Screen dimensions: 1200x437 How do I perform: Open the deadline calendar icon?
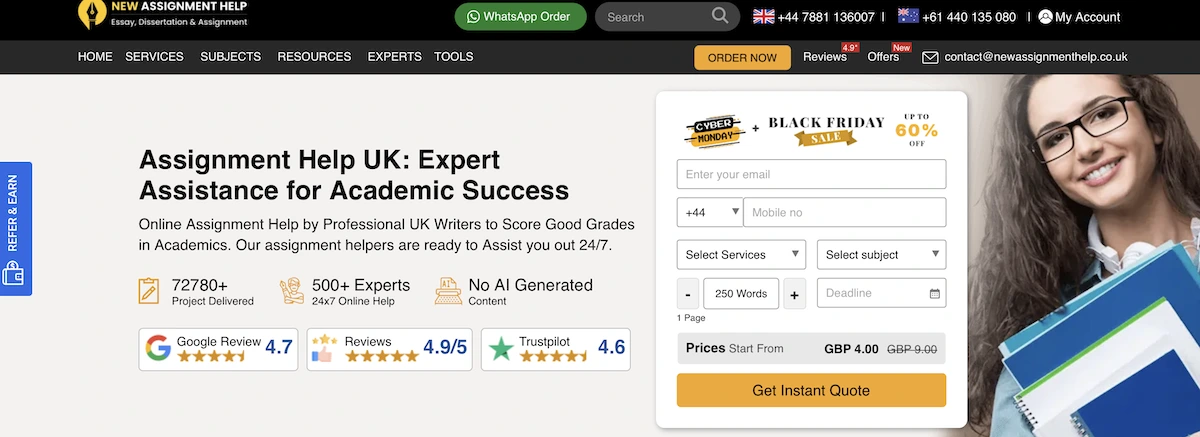[934, 294]
